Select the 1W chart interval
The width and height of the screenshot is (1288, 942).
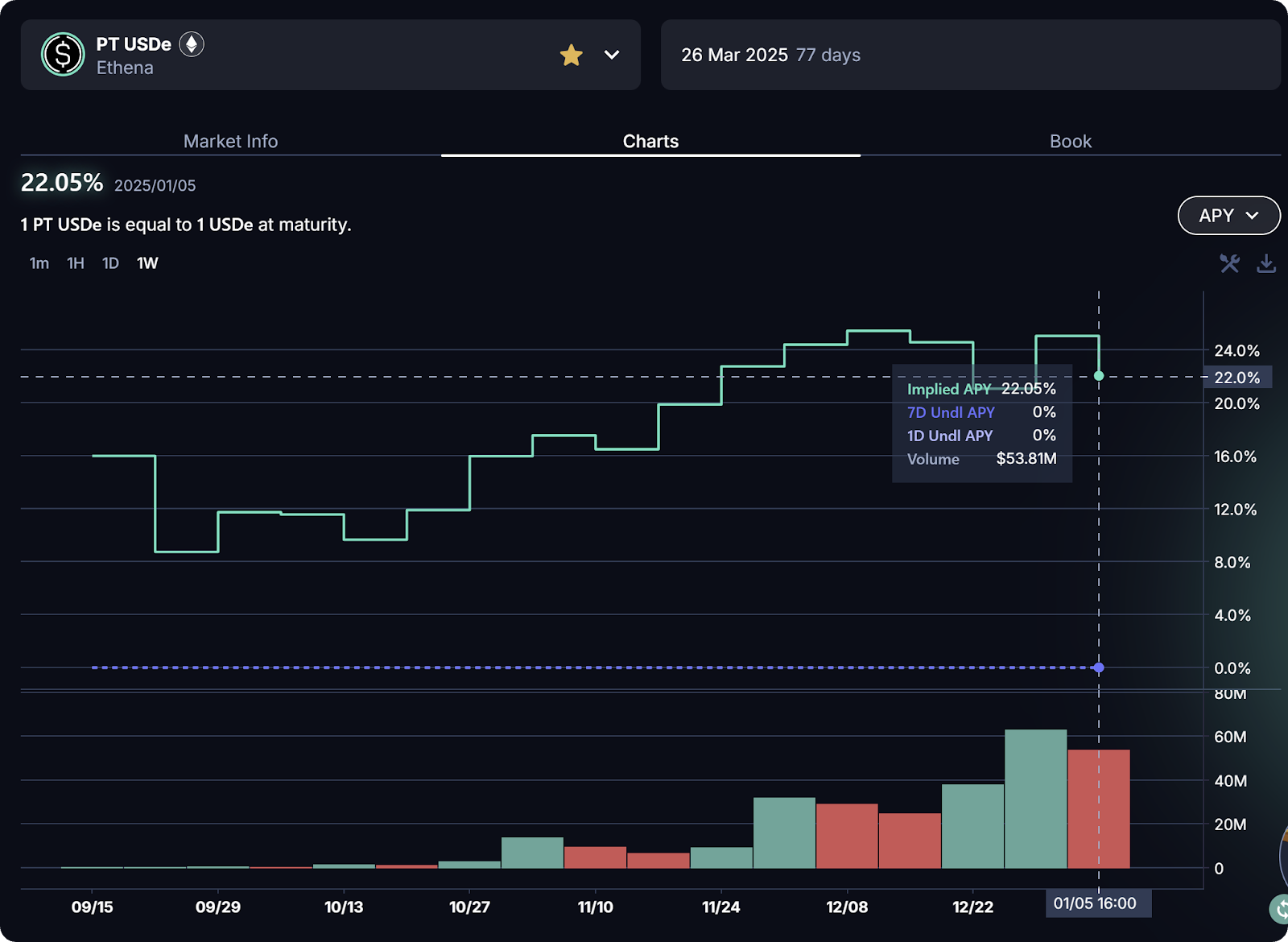click(x=147, y=263)
